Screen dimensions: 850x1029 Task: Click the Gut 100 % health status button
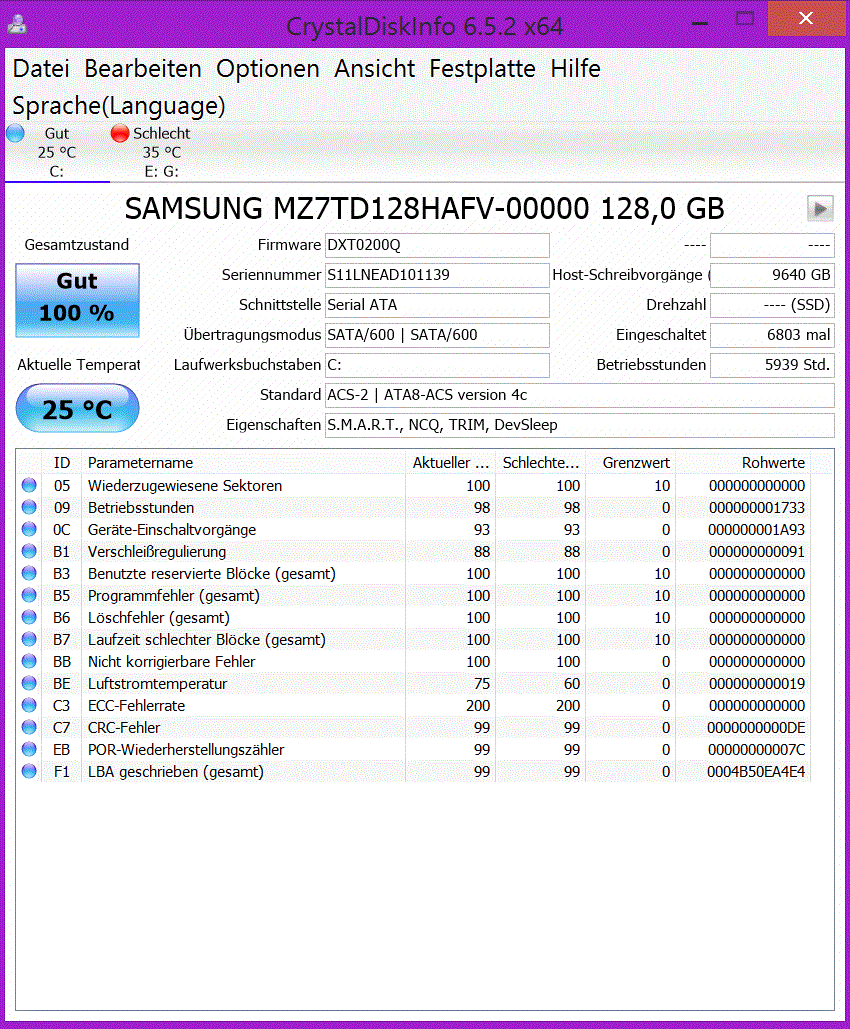[77, 300]
